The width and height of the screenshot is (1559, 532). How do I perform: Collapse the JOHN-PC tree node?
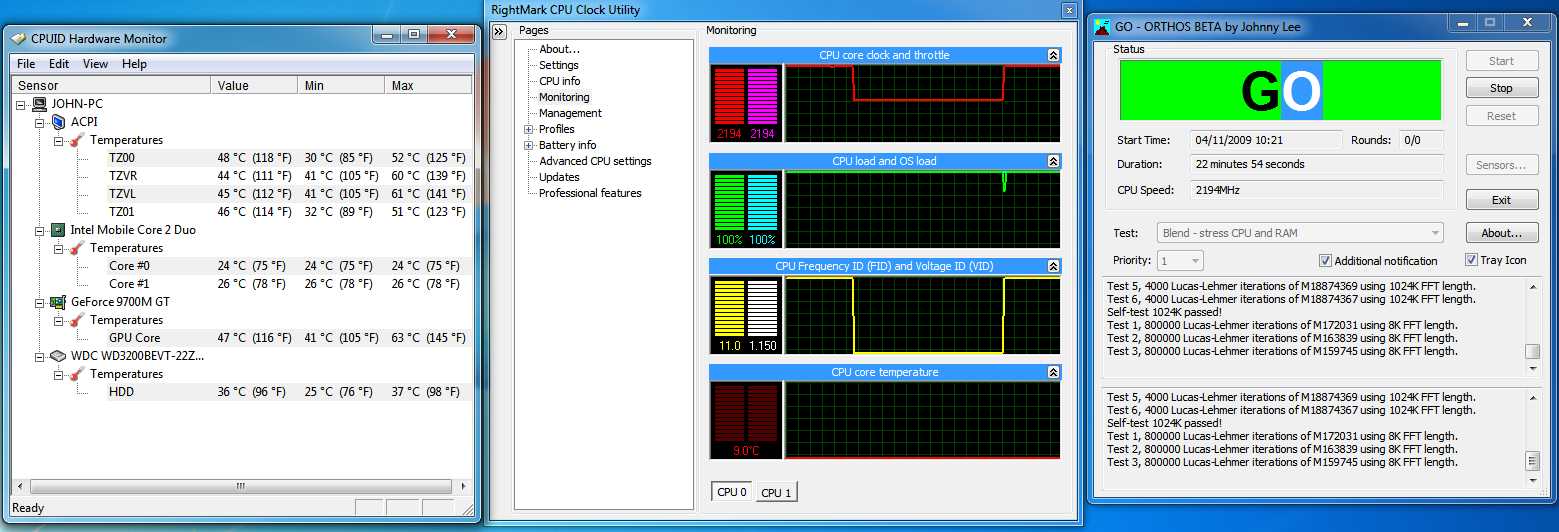click(x=22, y=104)
